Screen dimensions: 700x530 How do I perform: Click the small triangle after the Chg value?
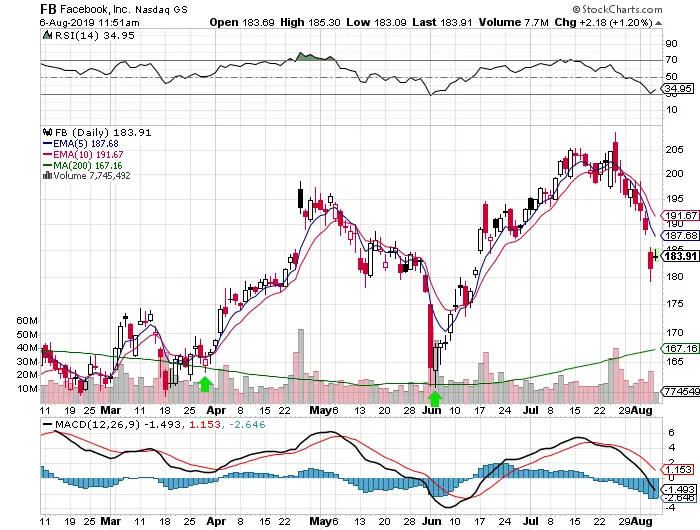coord(658,23)
